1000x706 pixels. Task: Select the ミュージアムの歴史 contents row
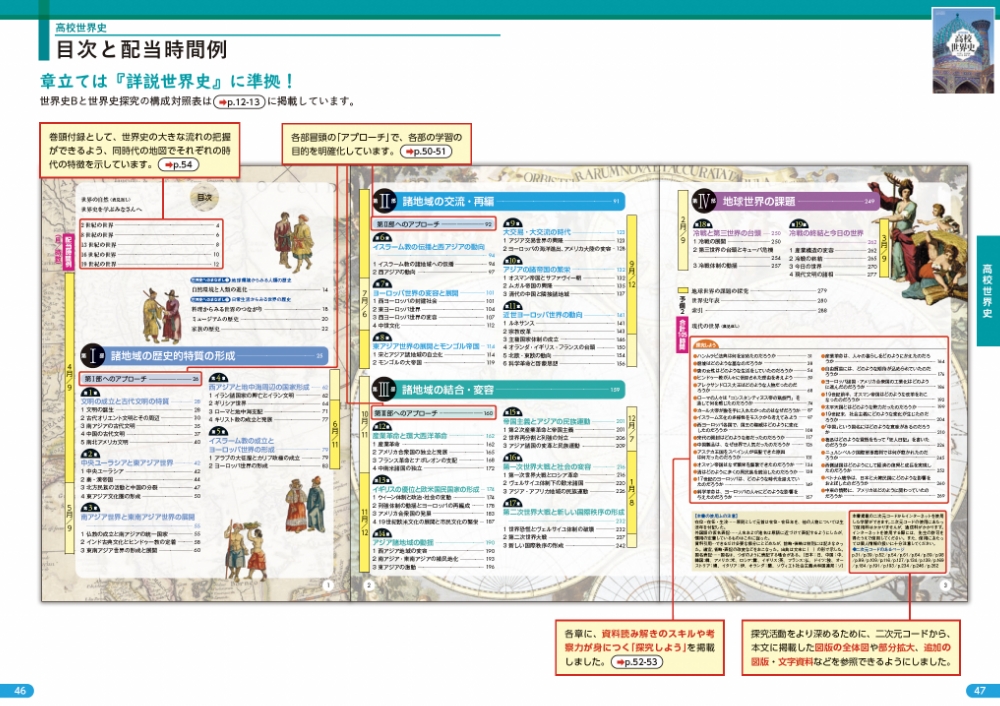[x=260, y=319]
